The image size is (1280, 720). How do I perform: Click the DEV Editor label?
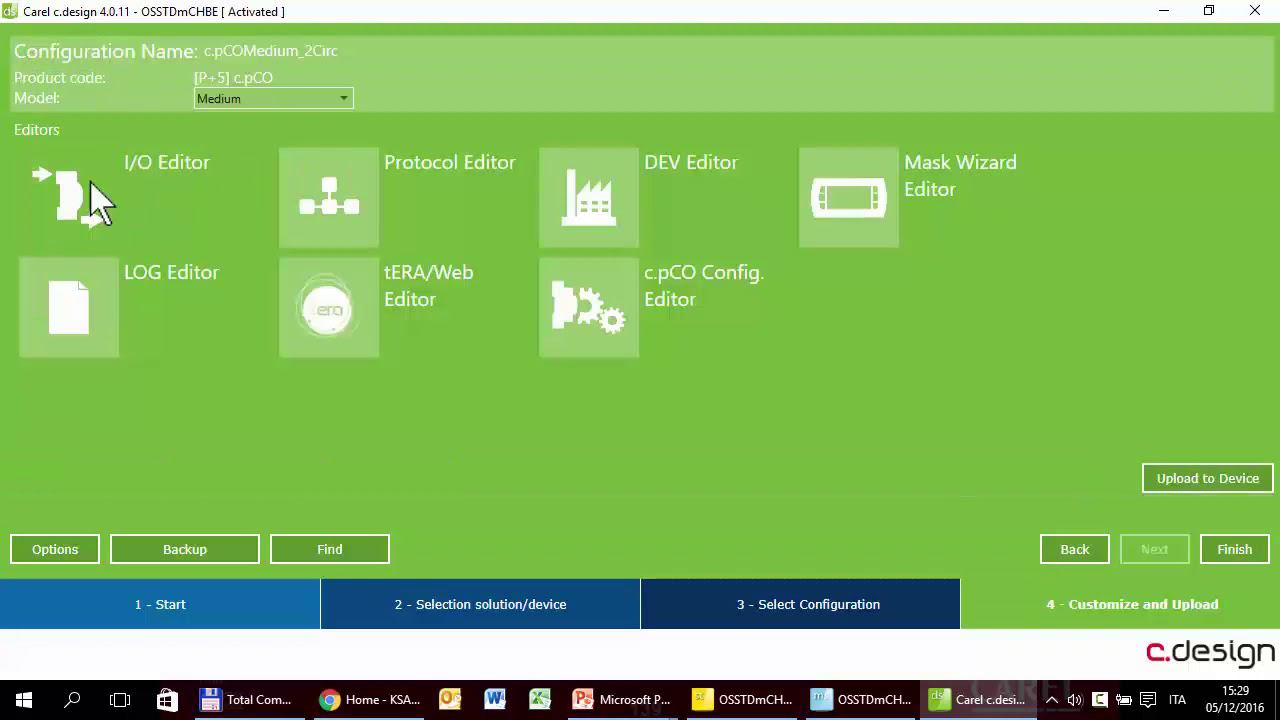(691, 162)
